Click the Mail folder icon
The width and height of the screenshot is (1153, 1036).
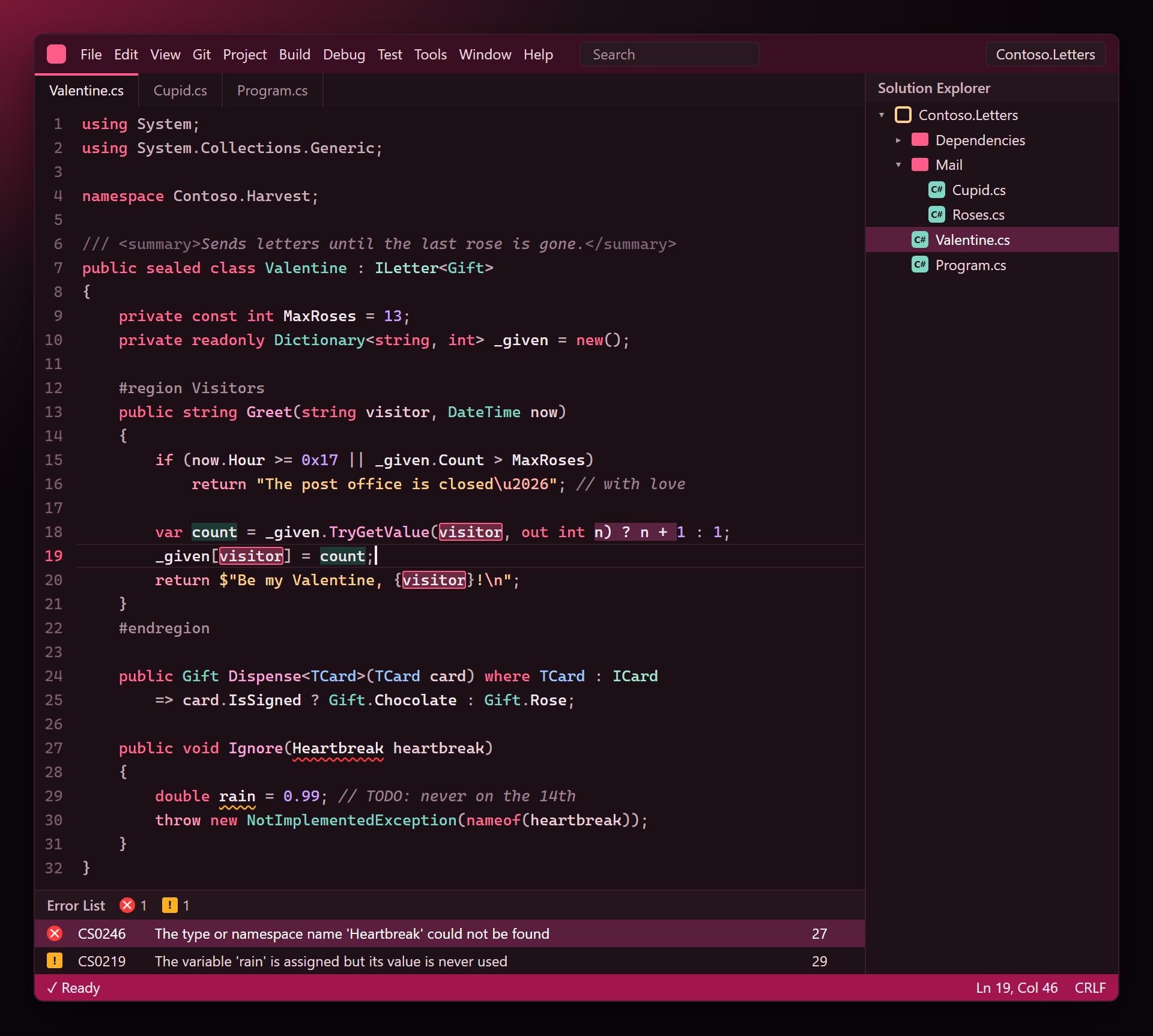coord(919,164)
